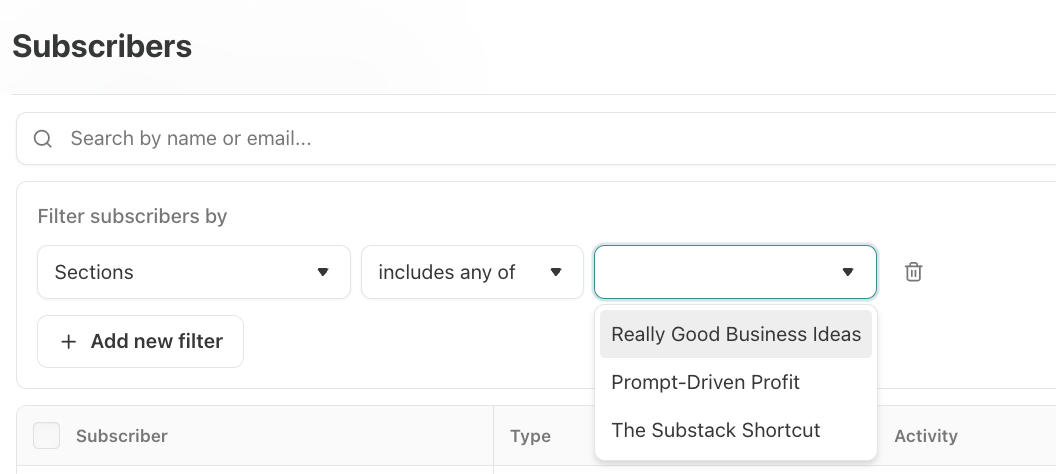Click the Activity column header

click(925, 436)
